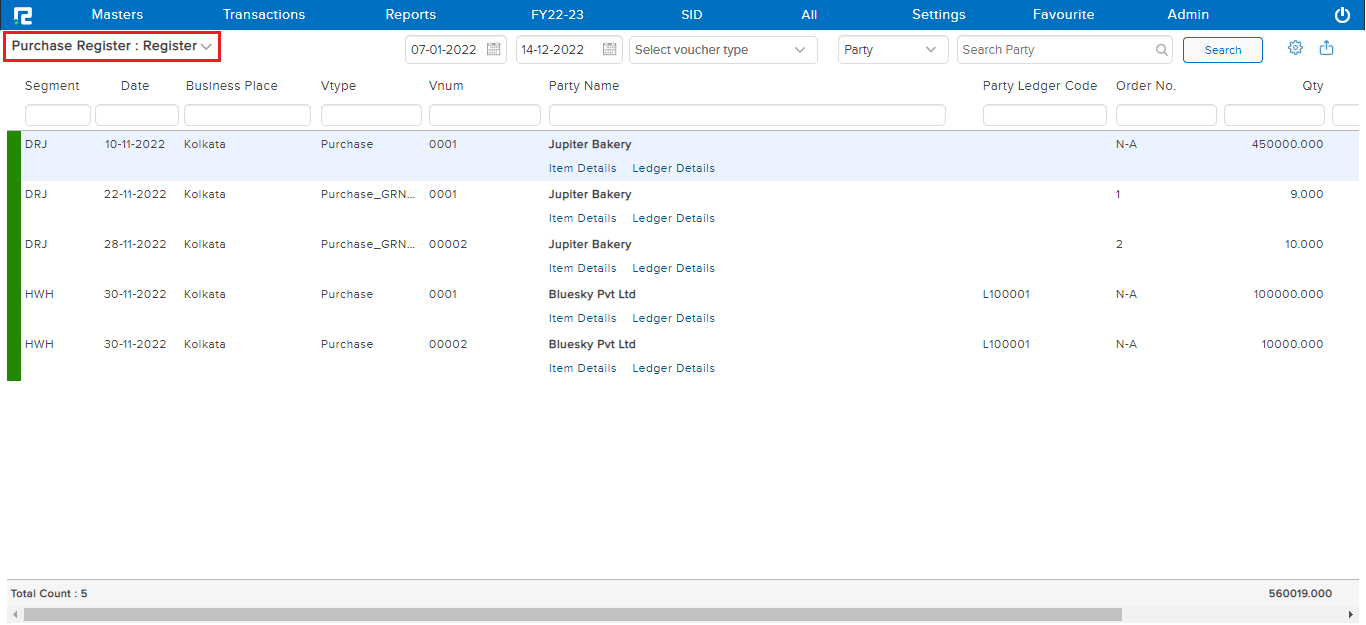The height and width of the screenshot is (625, 1366).
Task: Click the search magnifier icon in Party box
Action: coord(1161,50)
